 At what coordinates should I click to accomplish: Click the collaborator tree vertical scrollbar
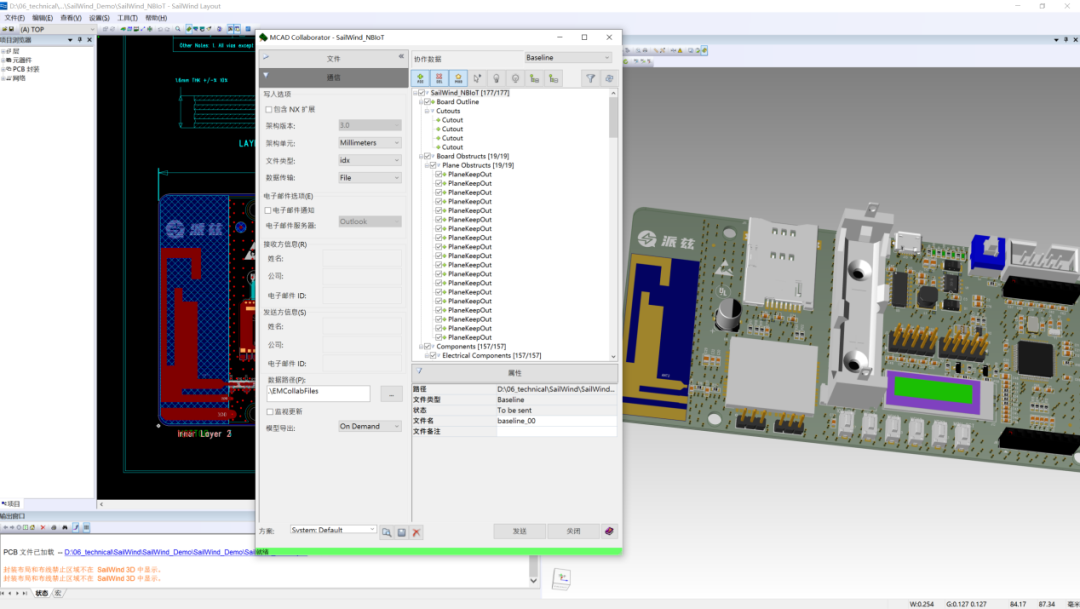[x=613, y=225]
